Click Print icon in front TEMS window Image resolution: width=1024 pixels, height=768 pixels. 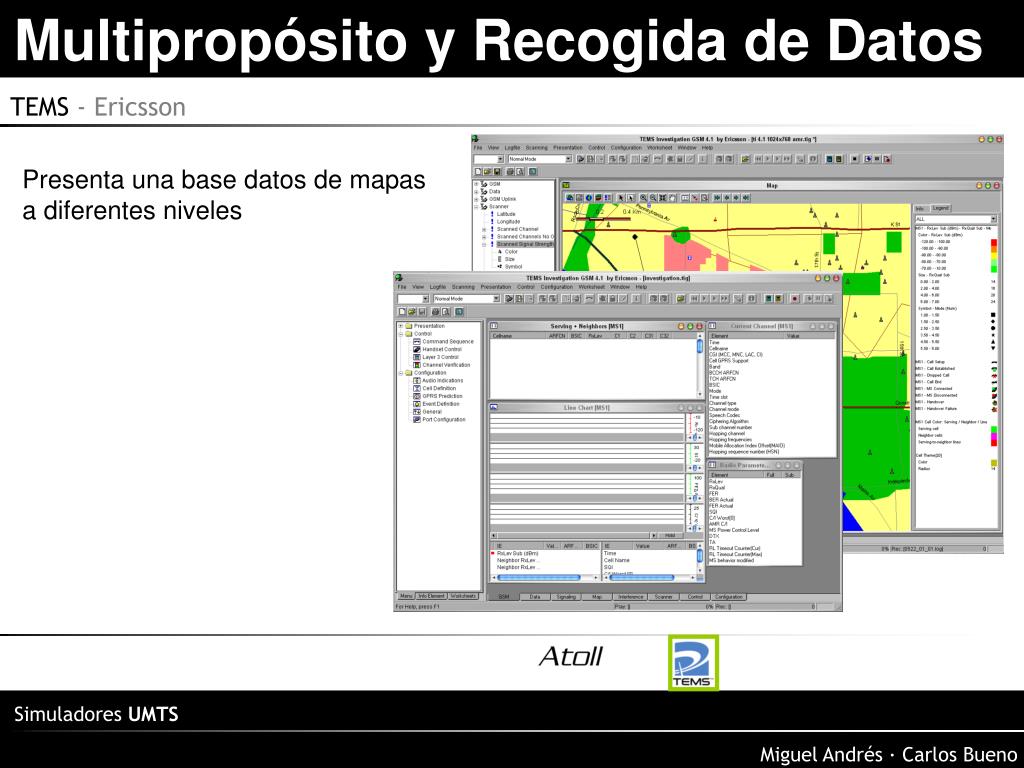[x=435, y=312]
